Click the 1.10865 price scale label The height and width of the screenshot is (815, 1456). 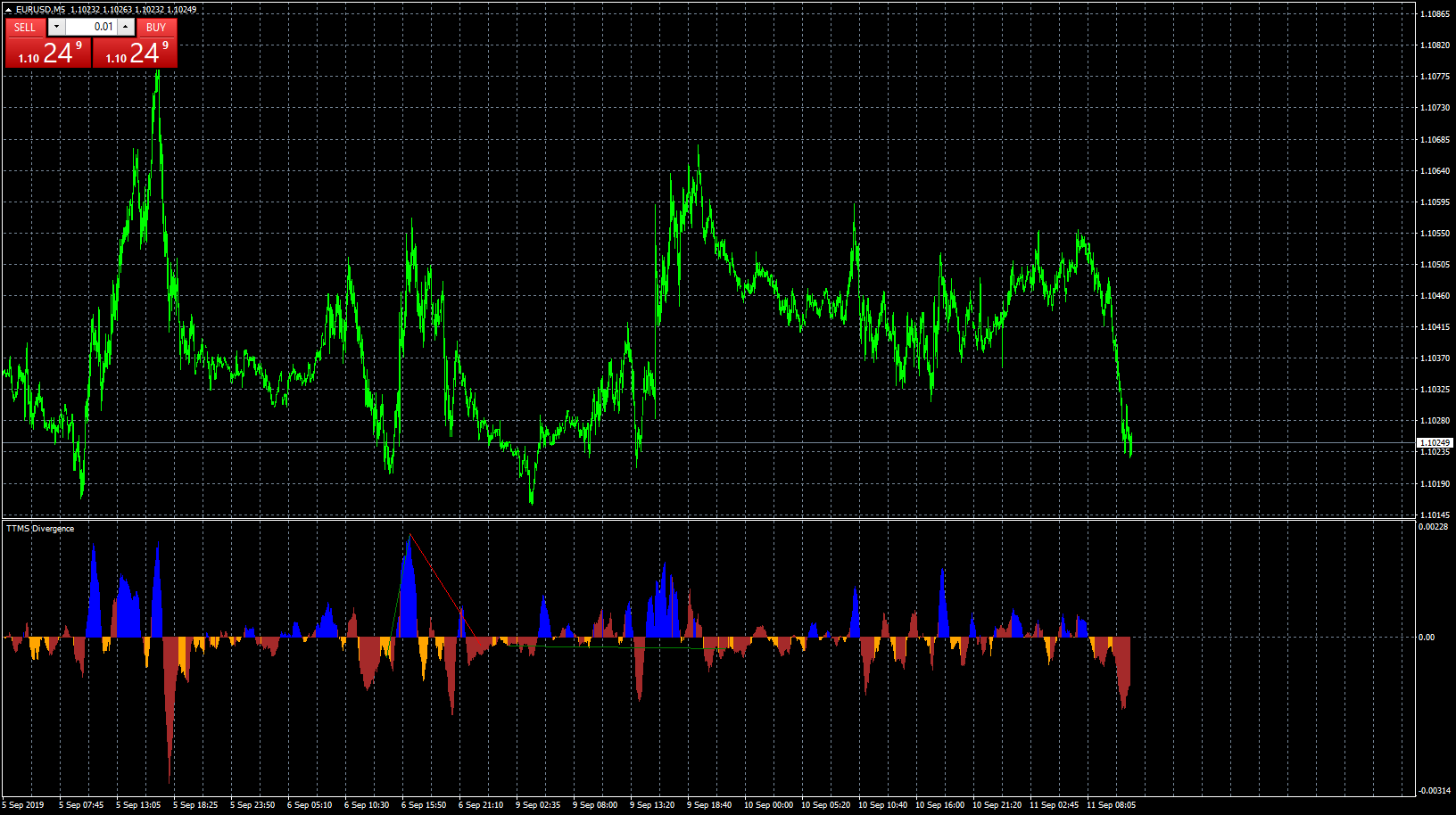[x=1435, y=14]
